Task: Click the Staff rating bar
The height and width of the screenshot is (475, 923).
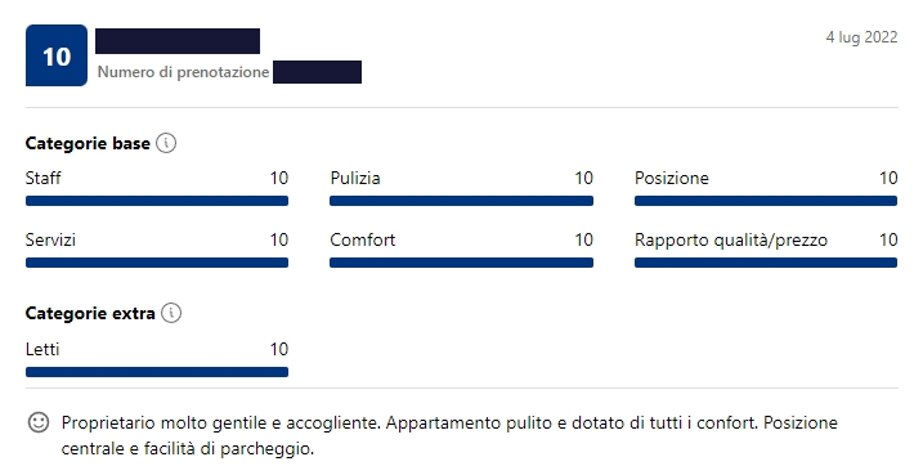Action: (x=157, y=201)
